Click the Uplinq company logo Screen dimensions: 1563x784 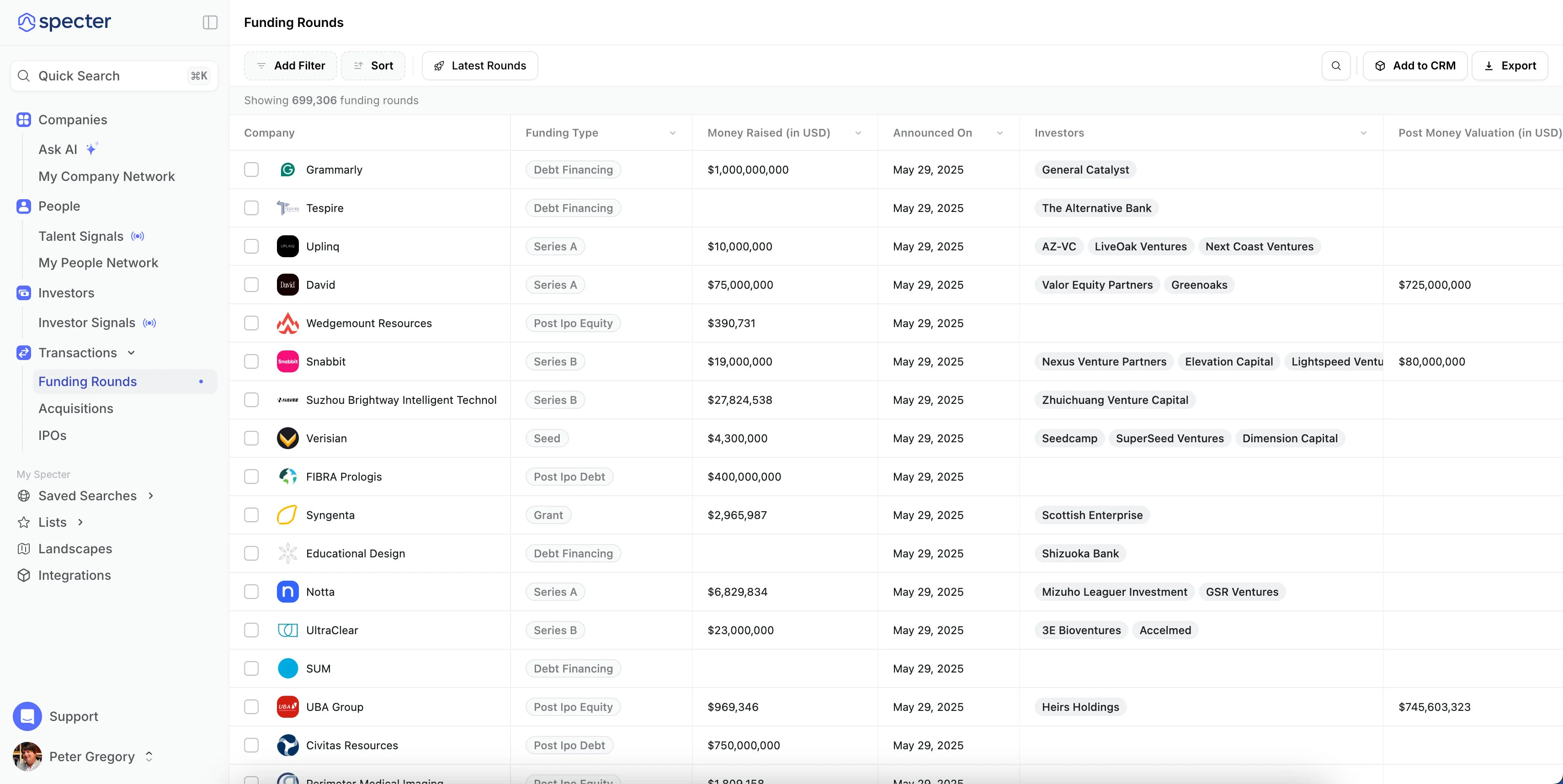click(x=287, y=246)
